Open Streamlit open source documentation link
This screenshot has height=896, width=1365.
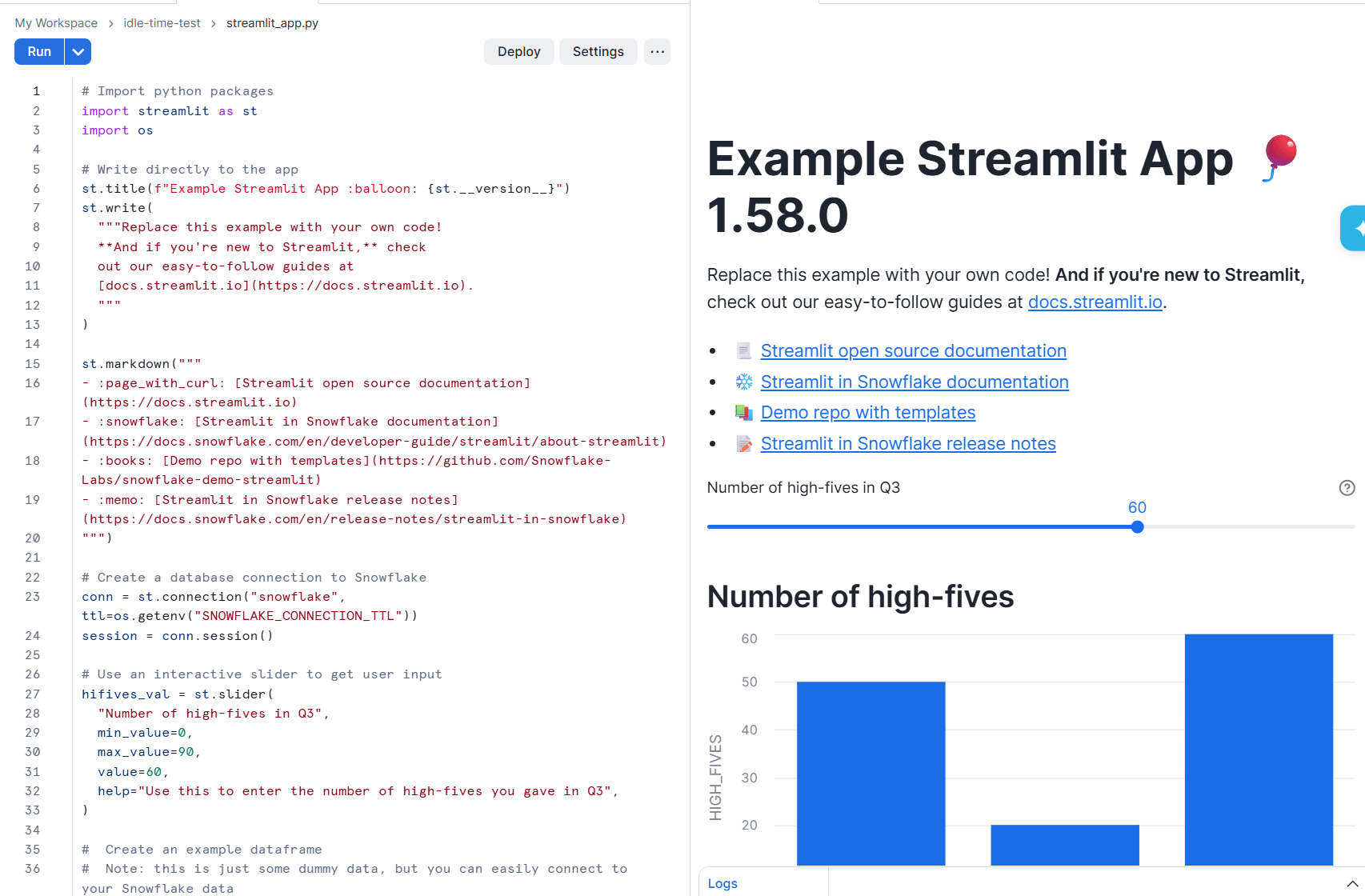[x=913, y=351]
